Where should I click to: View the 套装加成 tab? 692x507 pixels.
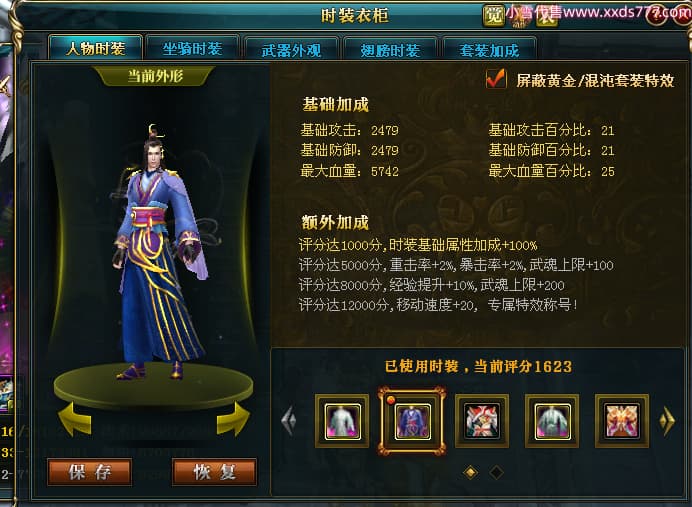tap(489, 49)
